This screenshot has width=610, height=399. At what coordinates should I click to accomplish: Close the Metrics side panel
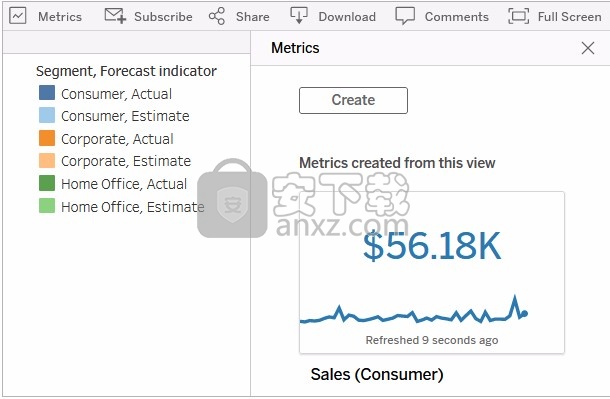[587, 48]
